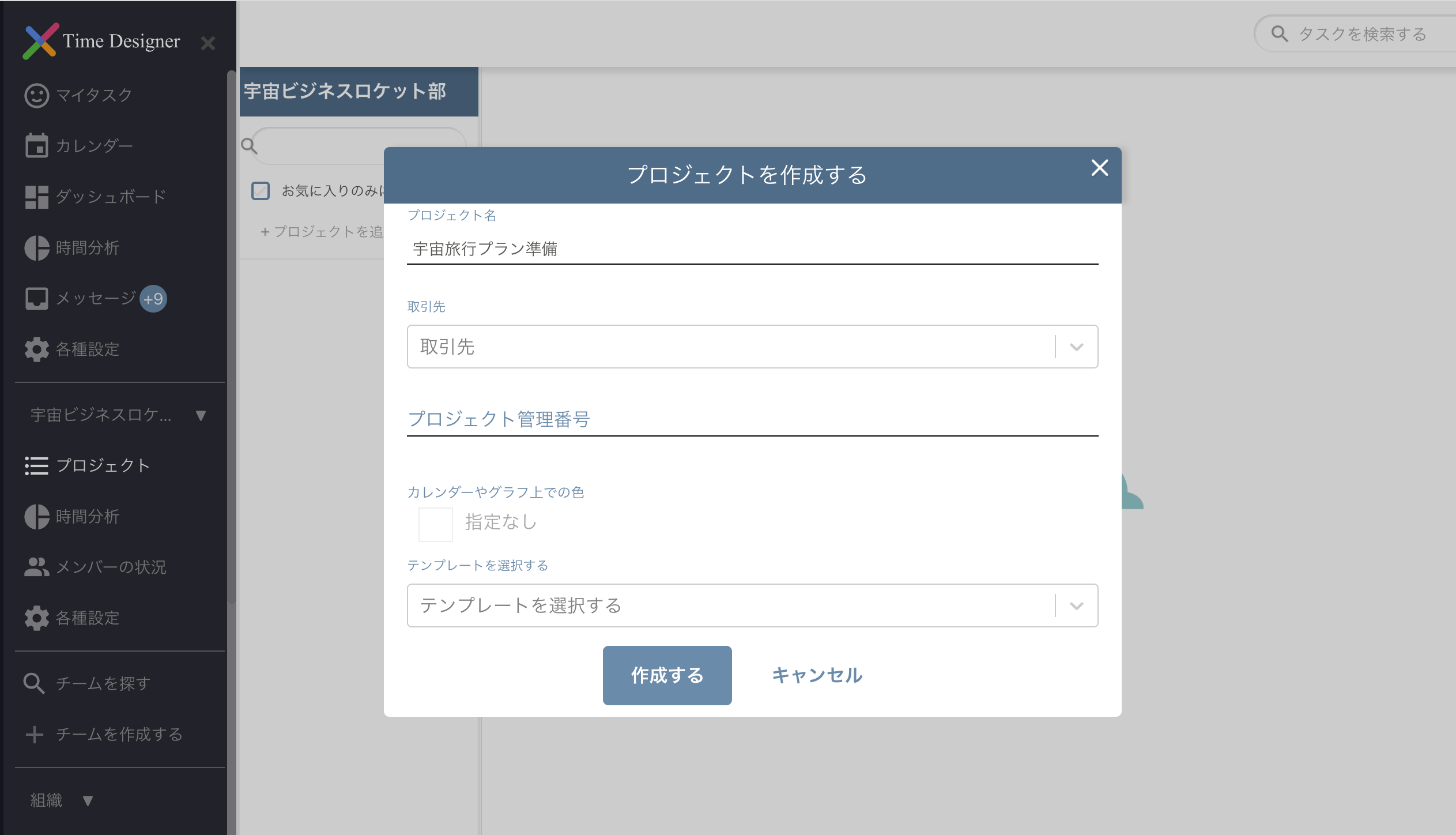The width and height of the screenshot is (1456, 835).
Task: Open 時間分析 under the team section
Action: (x=86, y=517)
